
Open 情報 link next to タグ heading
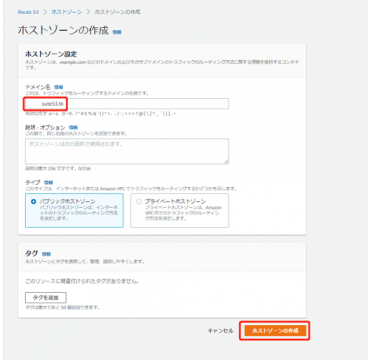click(46, 254)
